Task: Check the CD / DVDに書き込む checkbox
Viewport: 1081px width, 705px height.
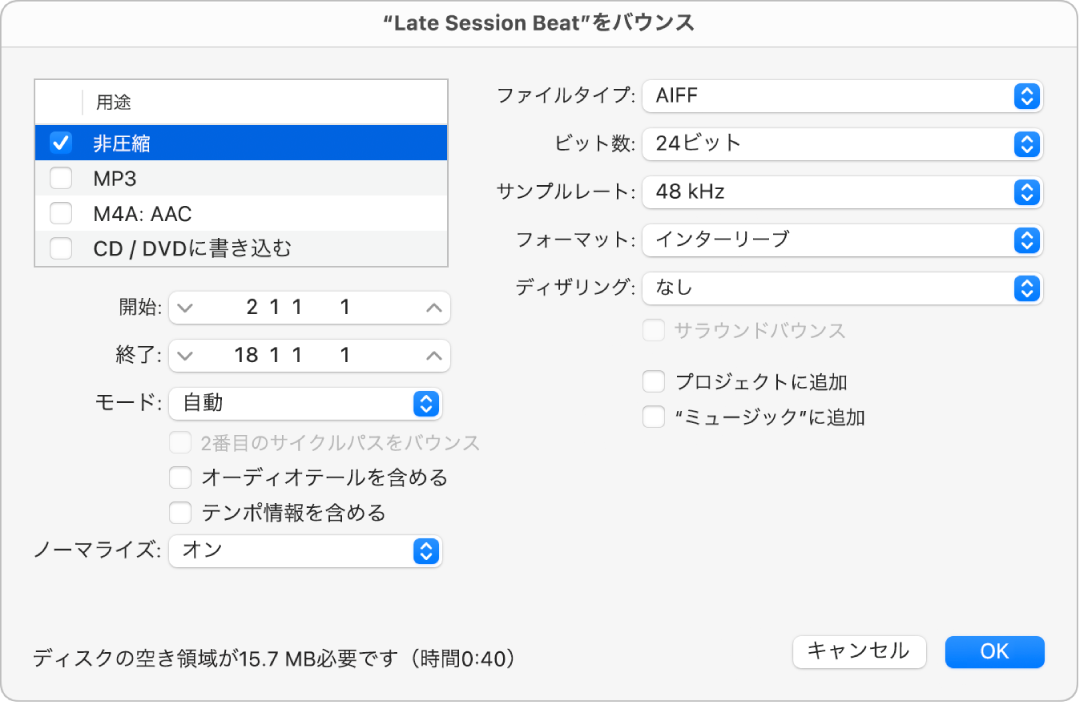Action: (x=61, y=248)
